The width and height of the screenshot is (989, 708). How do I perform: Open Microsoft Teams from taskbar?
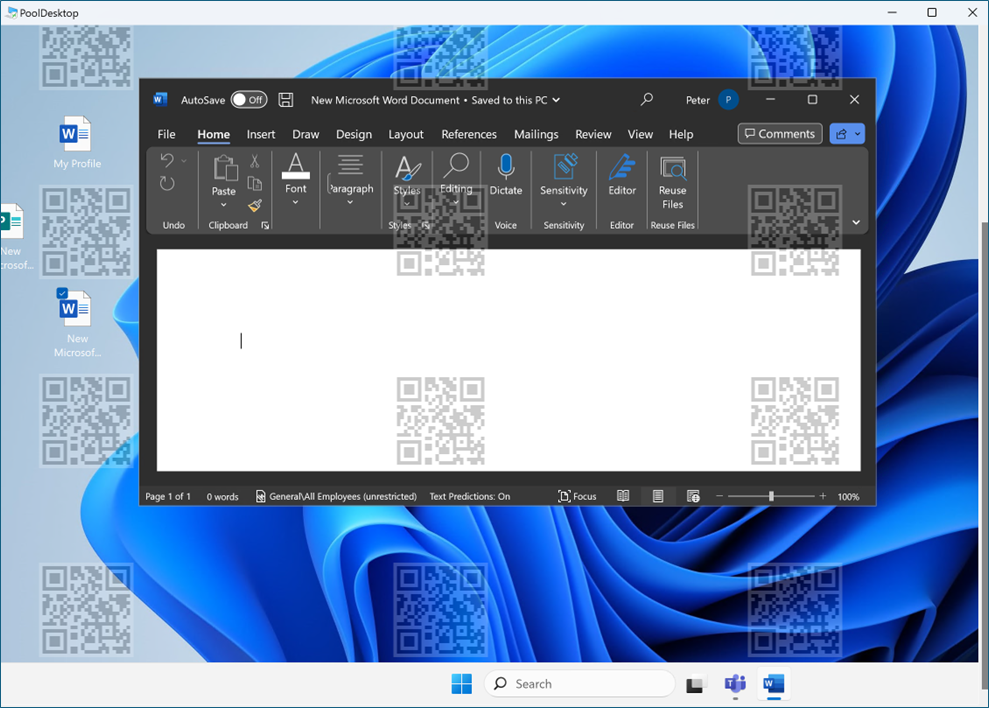[x=735, y=683]
